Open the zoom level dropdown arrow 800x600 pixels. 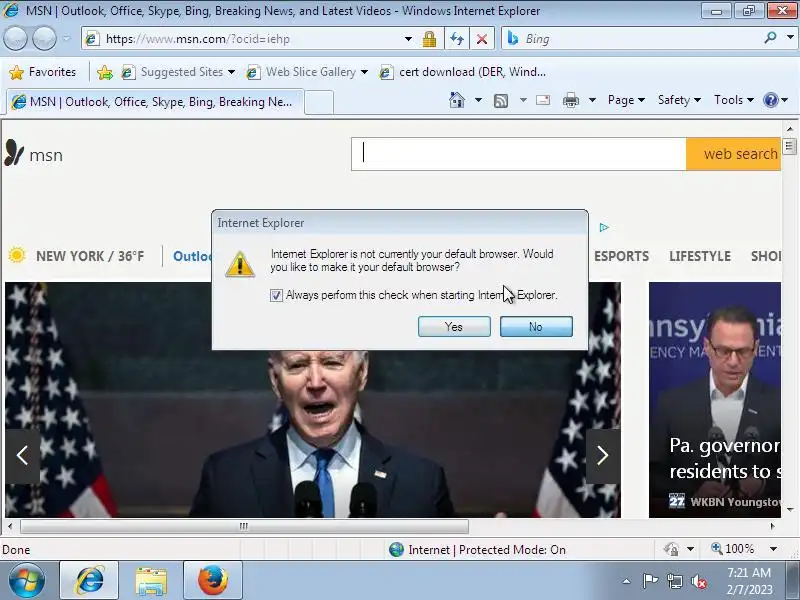click(x=773, y=549)
